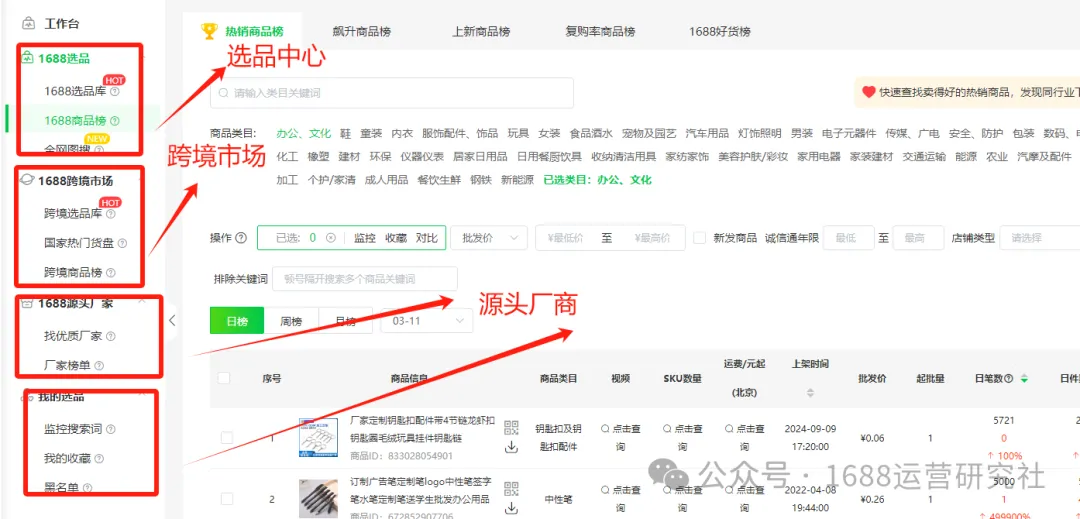Click help icon beside 跨境选品库
The width and height of the screenshot is (1080, 519).
pyautogui.click(x=111, y=214)
